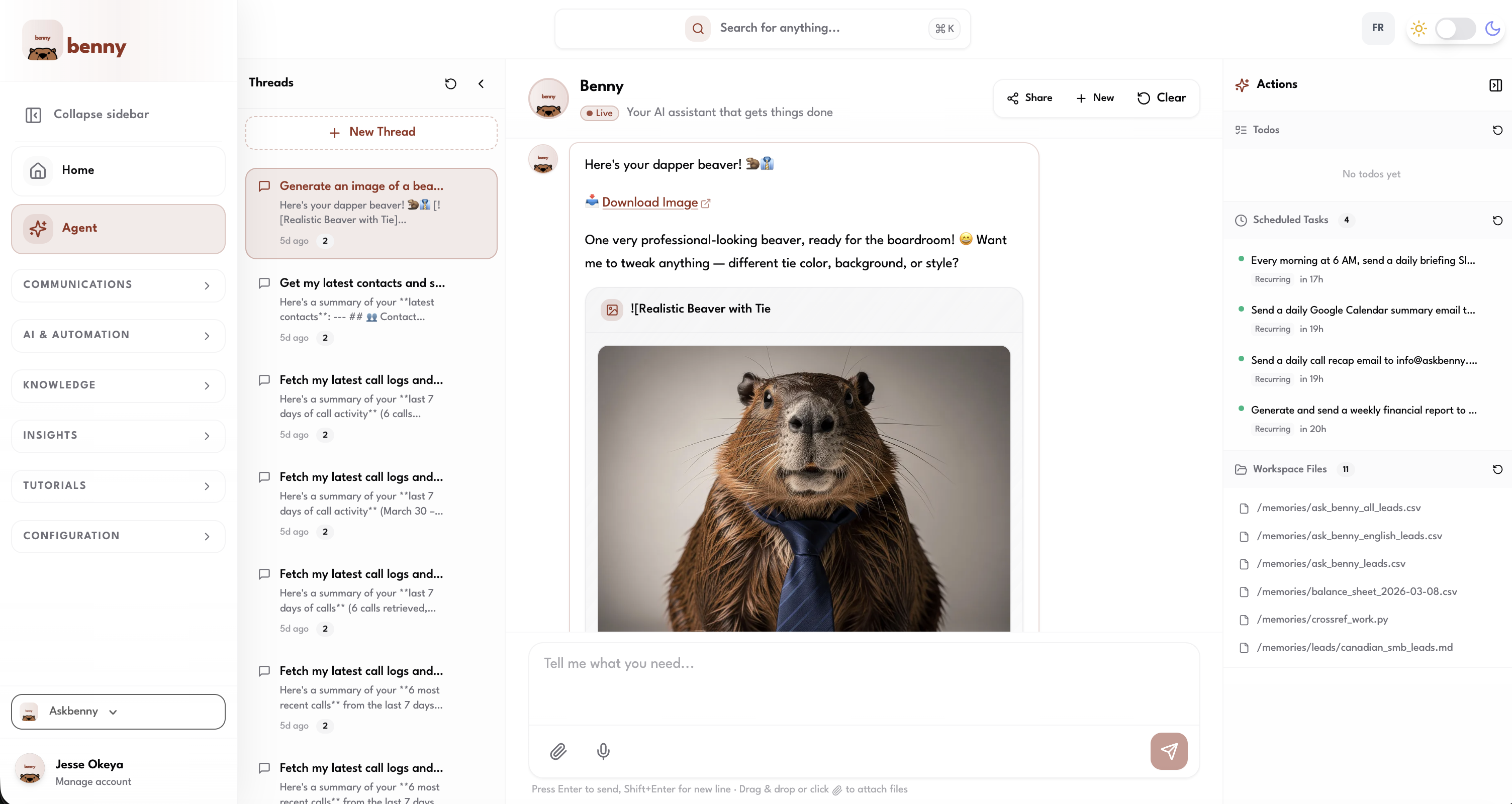Click the Live status badge
1512x804 pixels.
[599, 113]
